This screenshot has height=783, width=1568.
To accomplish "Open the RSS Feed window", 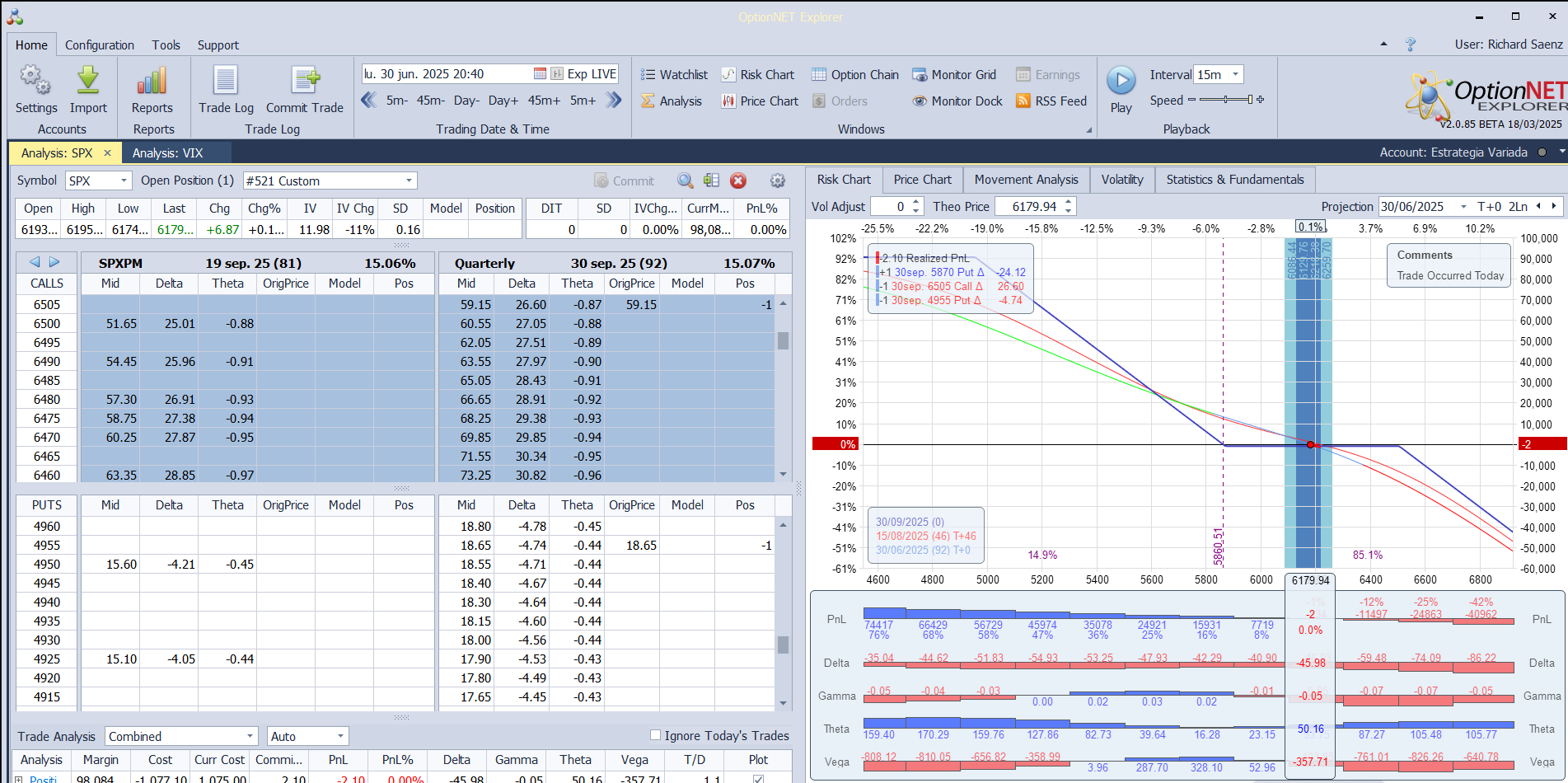I will [1051, 101].
